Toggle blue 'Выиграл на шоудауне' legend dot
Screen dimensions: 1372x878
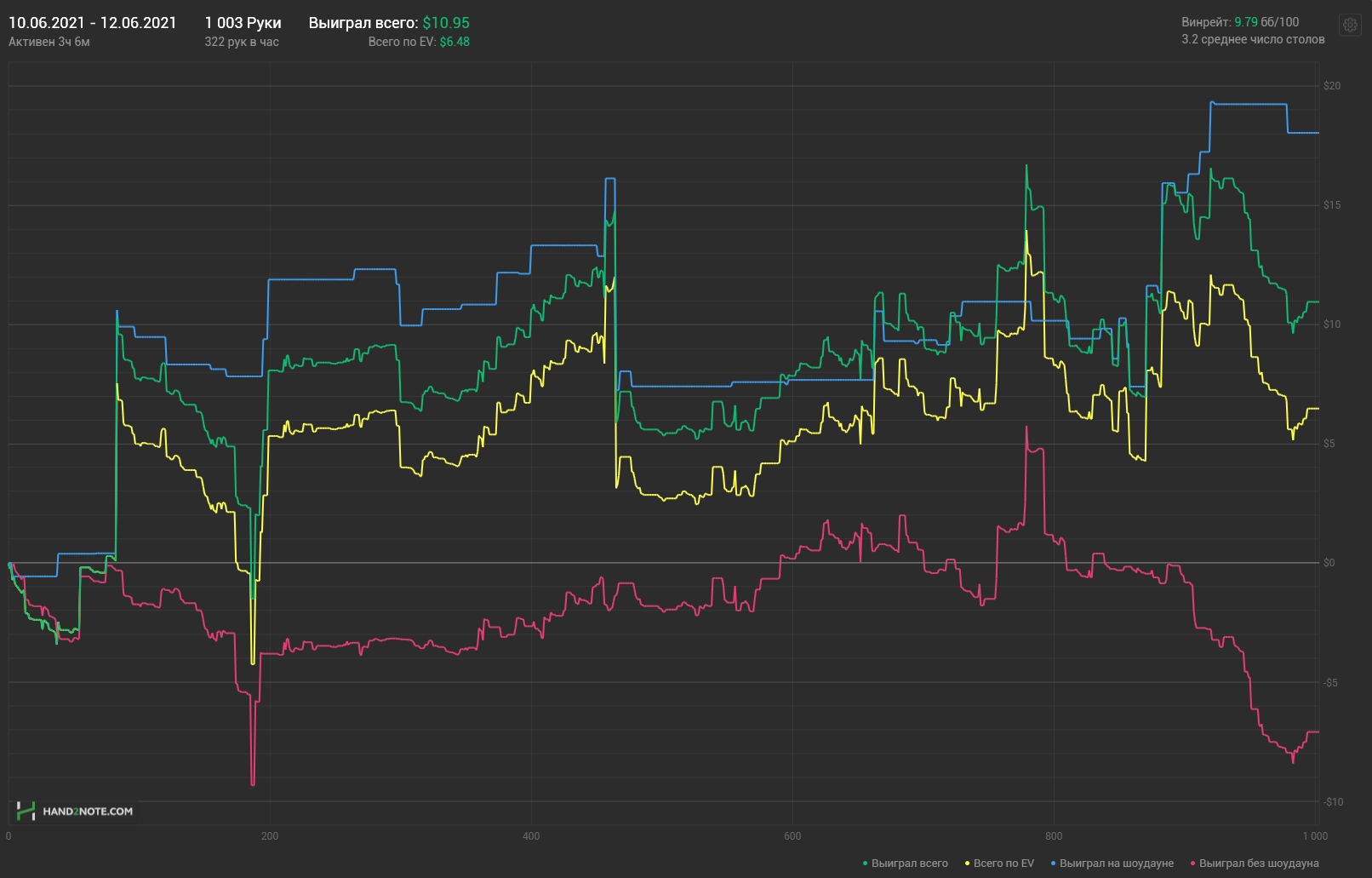point(1053,864)
